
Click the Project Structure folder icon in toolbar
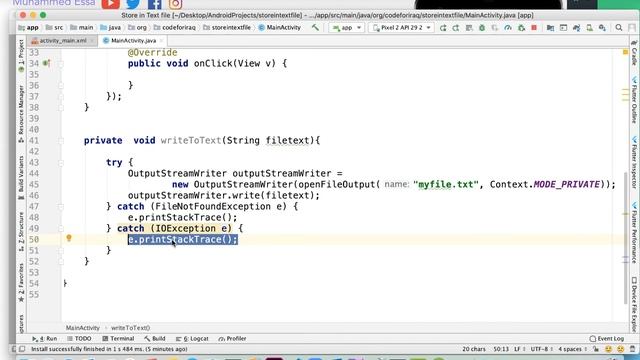coord(550,28)
